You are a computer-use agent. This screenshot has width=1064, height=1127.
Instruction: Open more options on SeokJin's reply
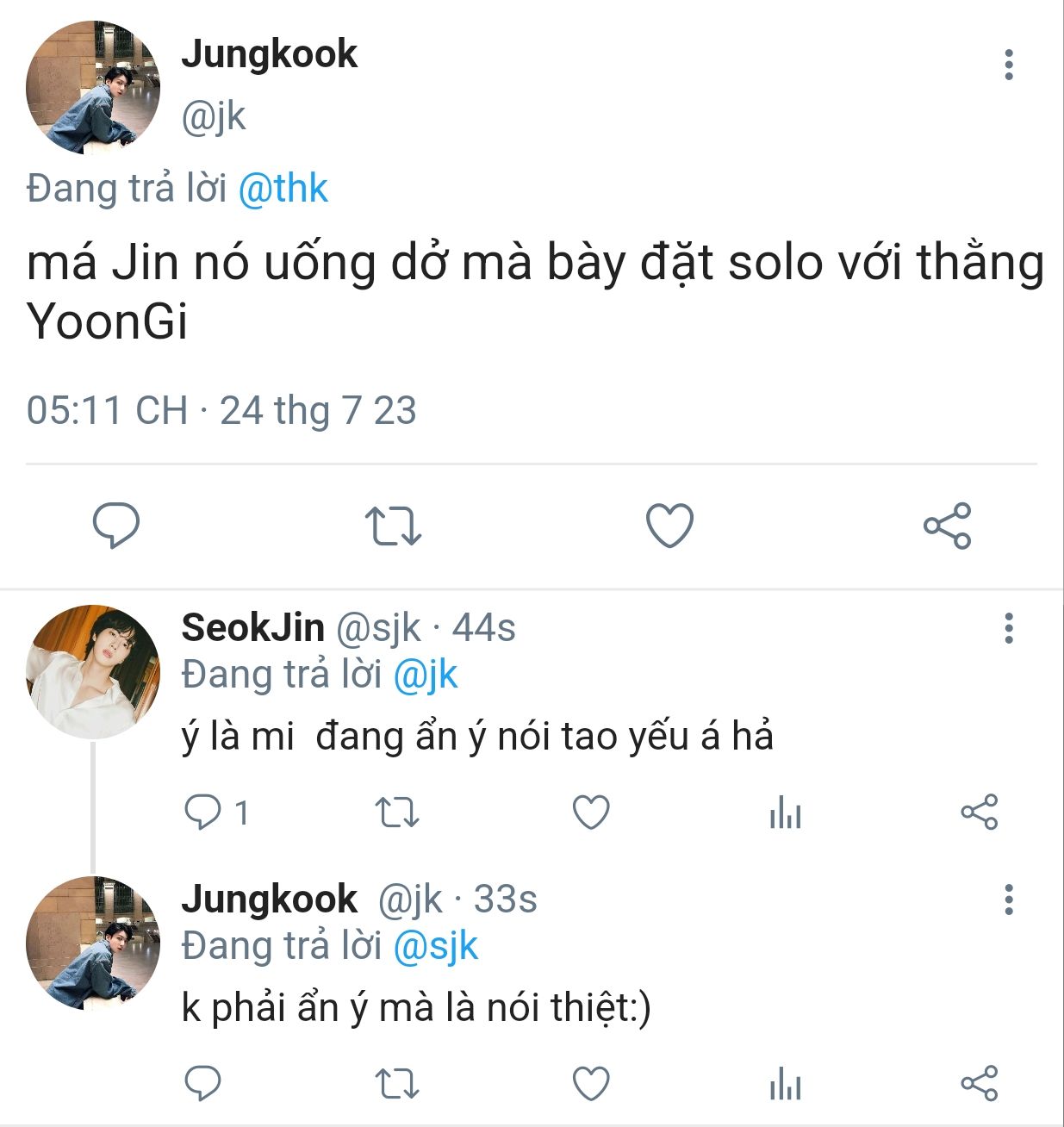pyautogui.click(x=1009, y=628)
